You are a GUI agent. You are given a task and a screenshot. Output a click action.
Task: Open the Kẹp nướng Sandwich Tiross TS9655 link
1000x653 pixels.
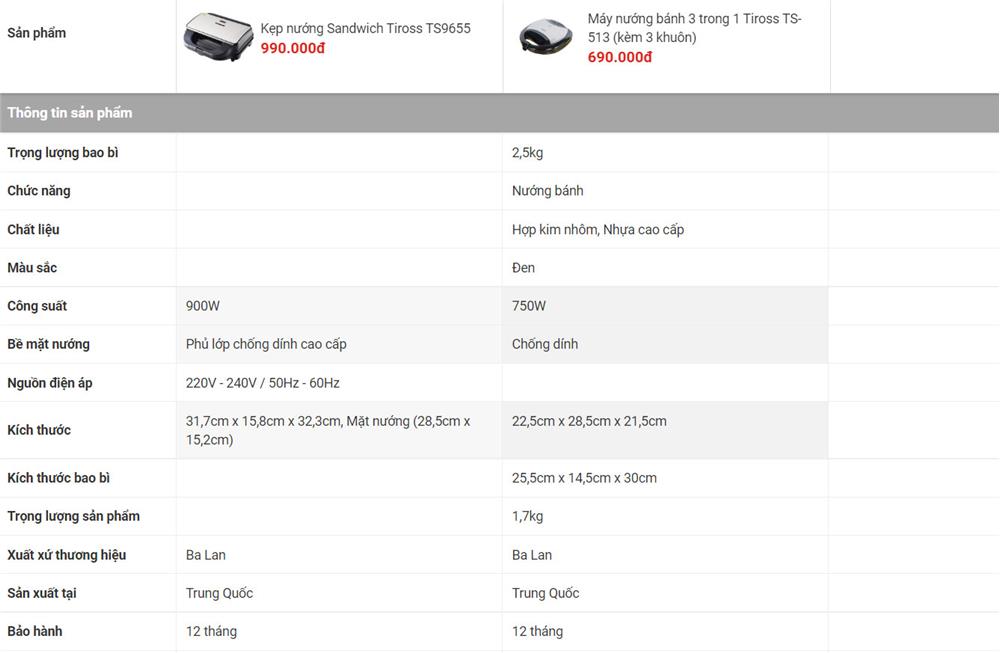365,28
